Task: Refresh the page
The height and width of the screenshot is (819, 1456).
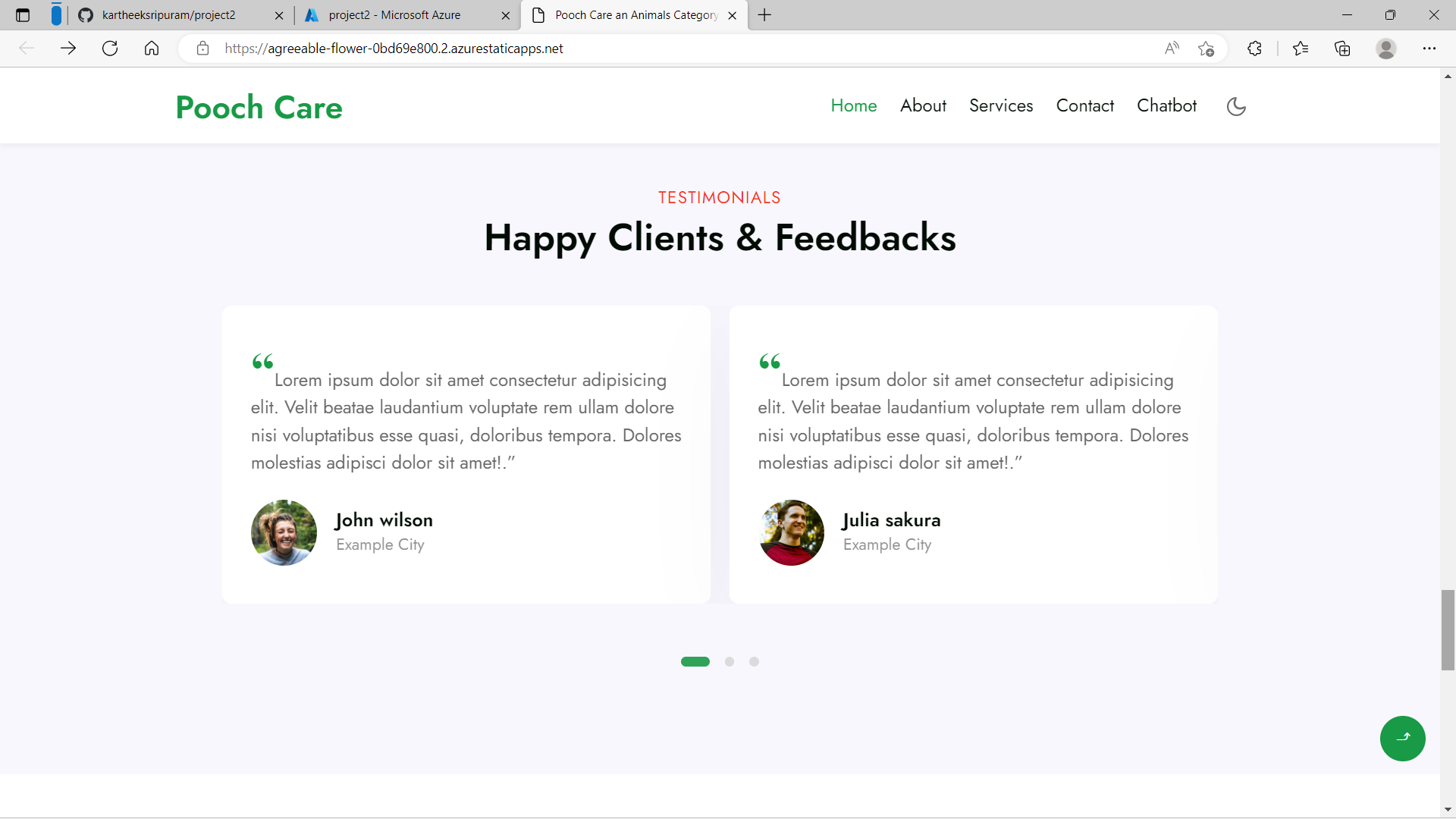Action: [x=110, y=49]
